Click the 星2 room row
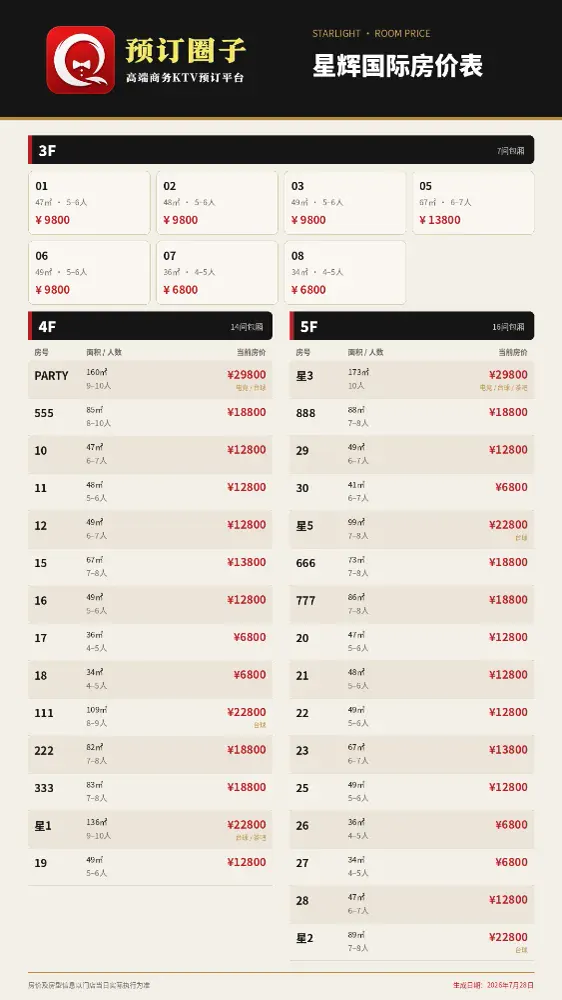Image resolution: width=562 pixels, height=1000 pixels. [x=411, y=943]
